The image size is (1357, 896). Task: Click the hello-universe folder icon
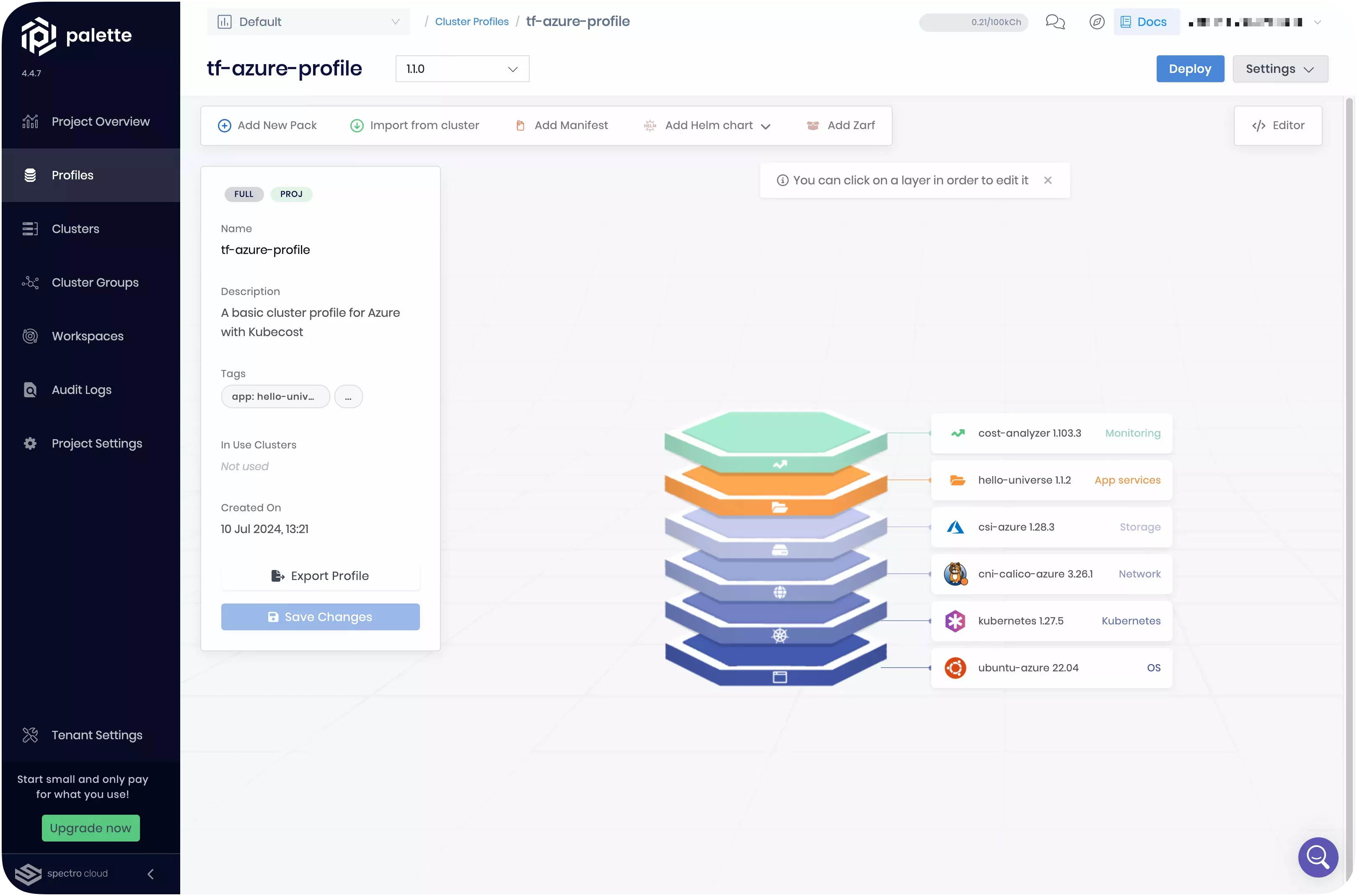957,480
